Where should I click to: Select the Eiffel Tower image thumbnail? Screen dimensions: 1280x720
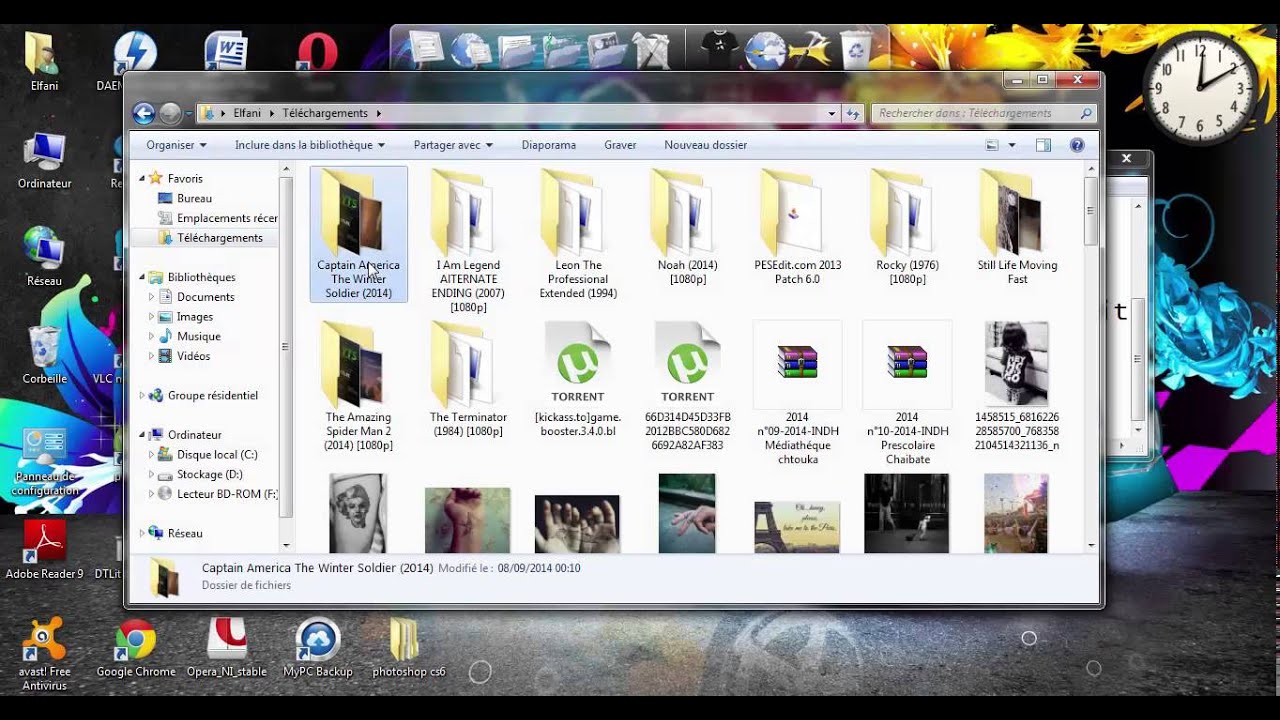tap(797, 527)
